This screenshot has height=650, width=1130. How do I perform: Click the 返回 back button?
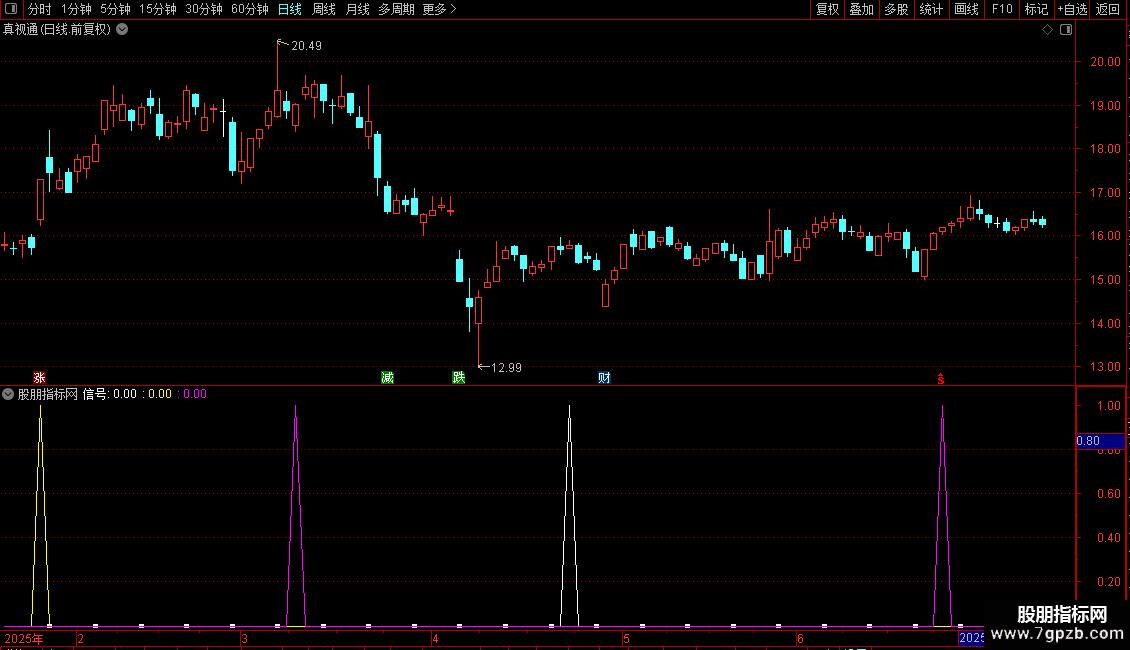click(1108, 9)
